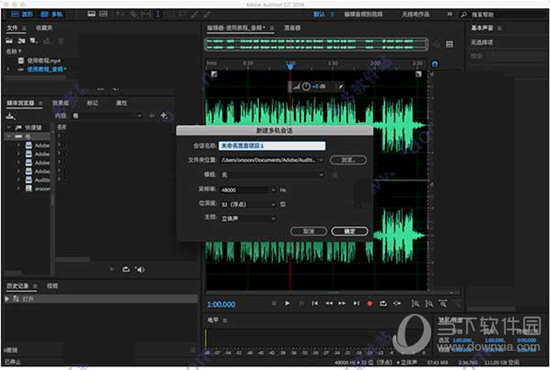Click top-right fade-out handle on waveform

[418, 74]
